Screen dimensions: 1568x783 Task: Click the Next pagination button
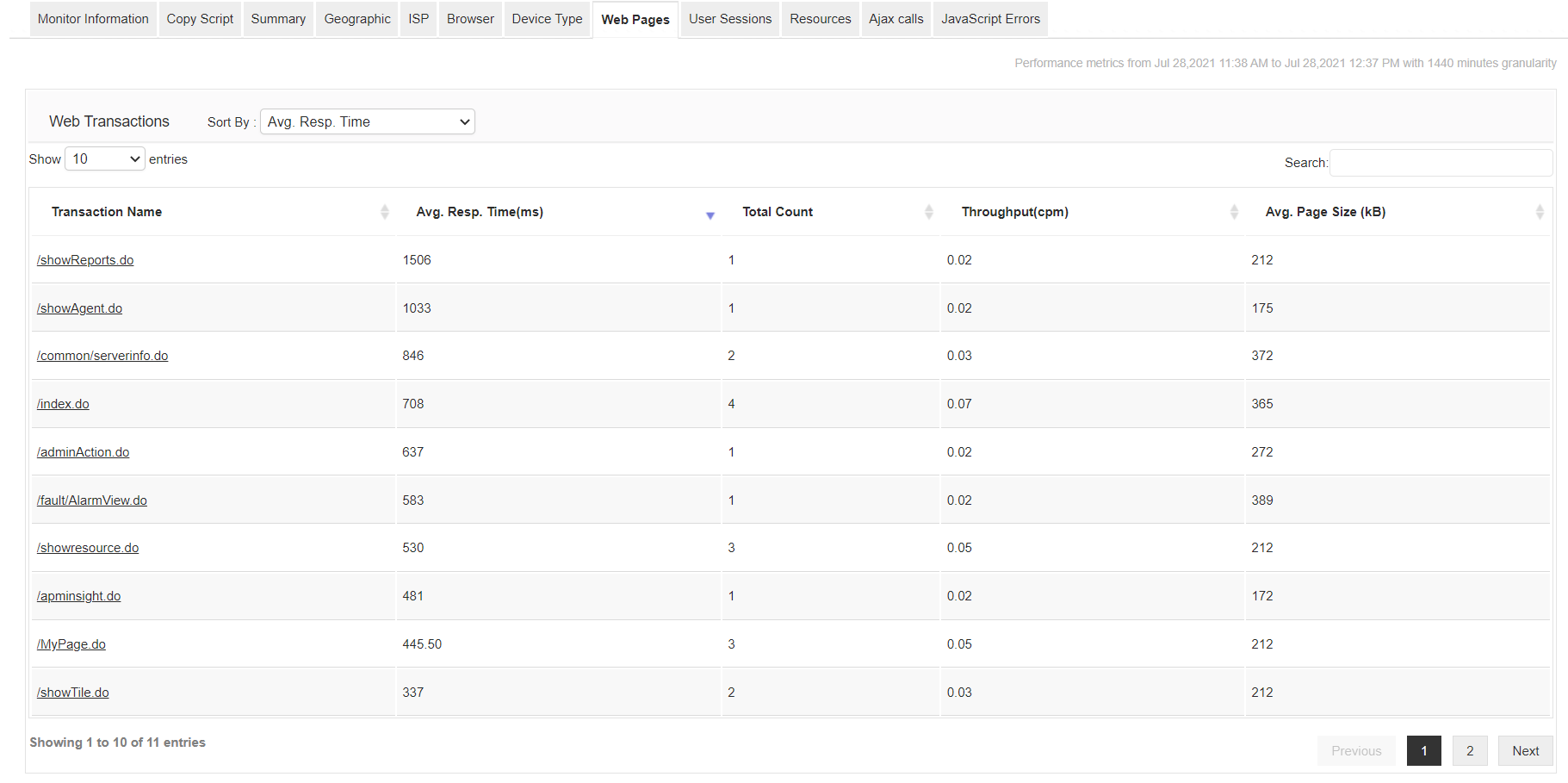[1525, 750]
